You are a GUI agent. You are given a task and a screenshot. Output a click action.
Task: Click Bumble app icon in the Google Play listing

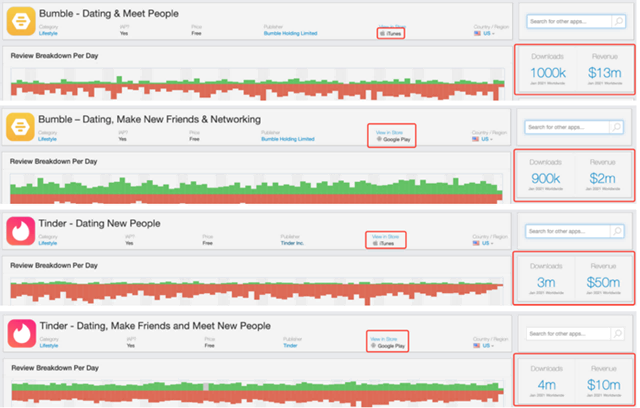20,126
